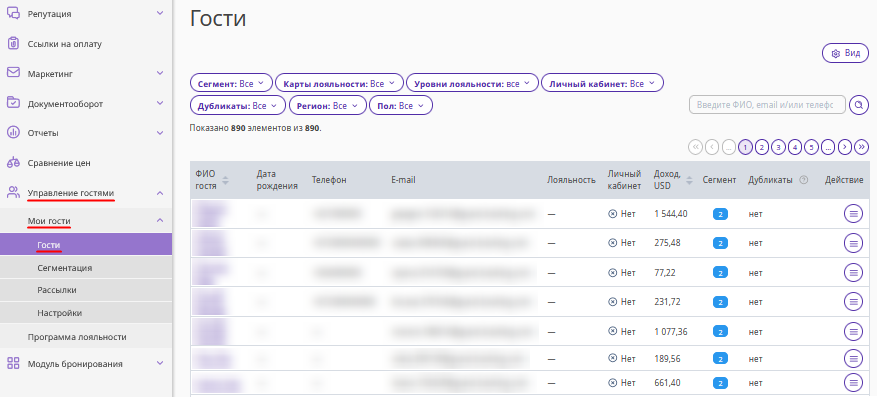Expand the Репутация menu chevron

tap(160, 13)
